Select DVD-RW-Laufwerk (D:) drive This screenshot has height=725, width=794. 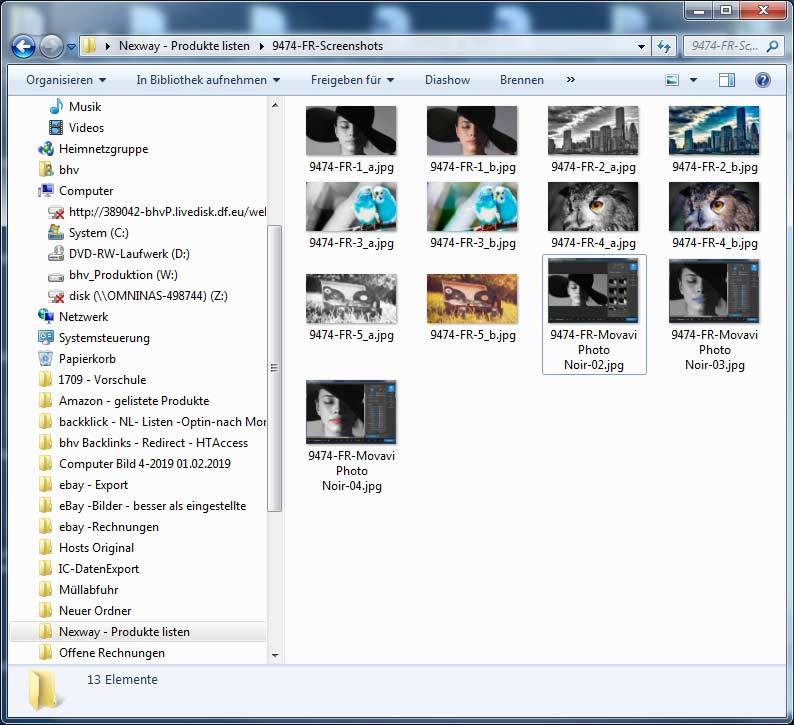[129, 254]
